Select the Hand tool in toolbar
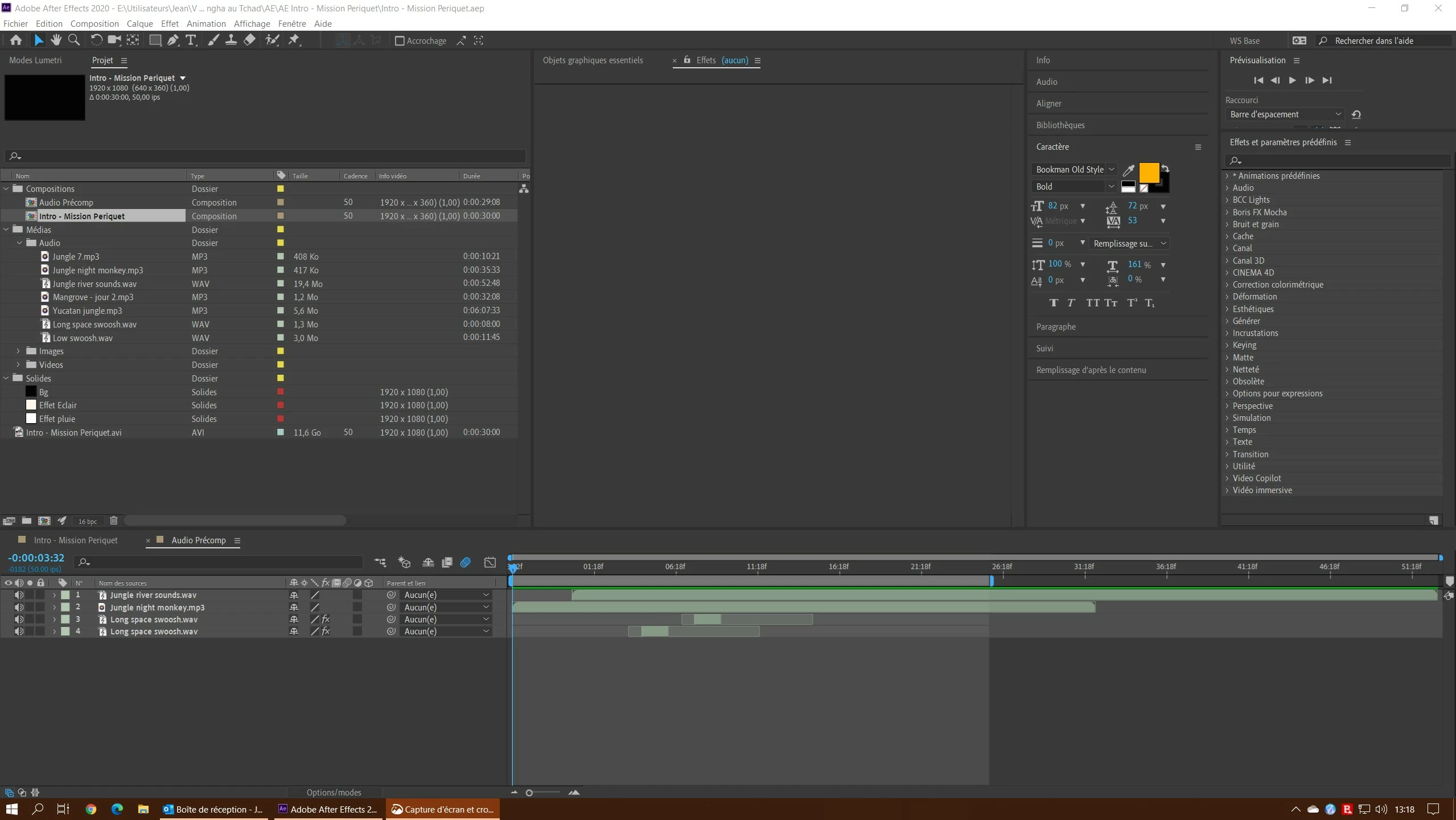This screenshot has width=1456, height=820. (x=56, y=40)
